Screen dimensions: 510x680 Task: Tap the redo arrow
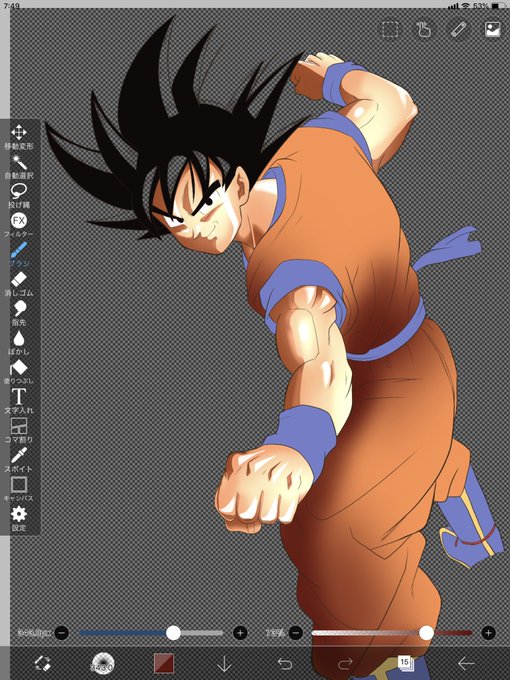coord(345,663)
